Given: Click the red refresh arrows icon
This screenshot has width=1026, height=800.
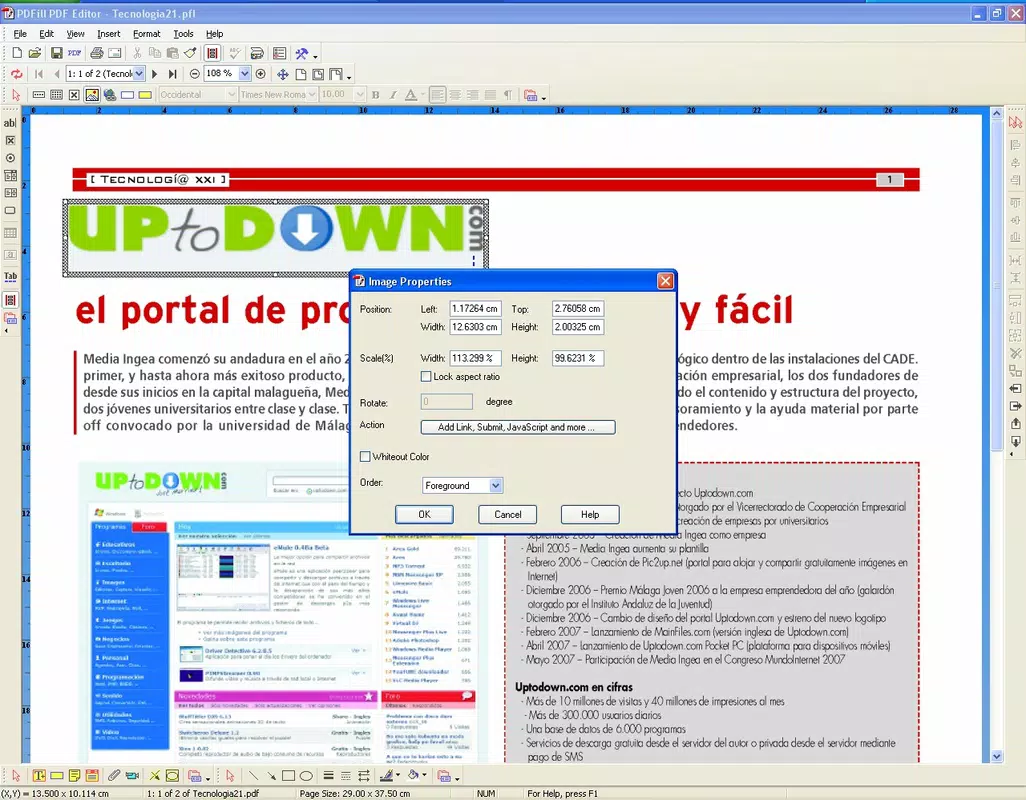Looking at the screenshot, I should [x=16, y=74].
